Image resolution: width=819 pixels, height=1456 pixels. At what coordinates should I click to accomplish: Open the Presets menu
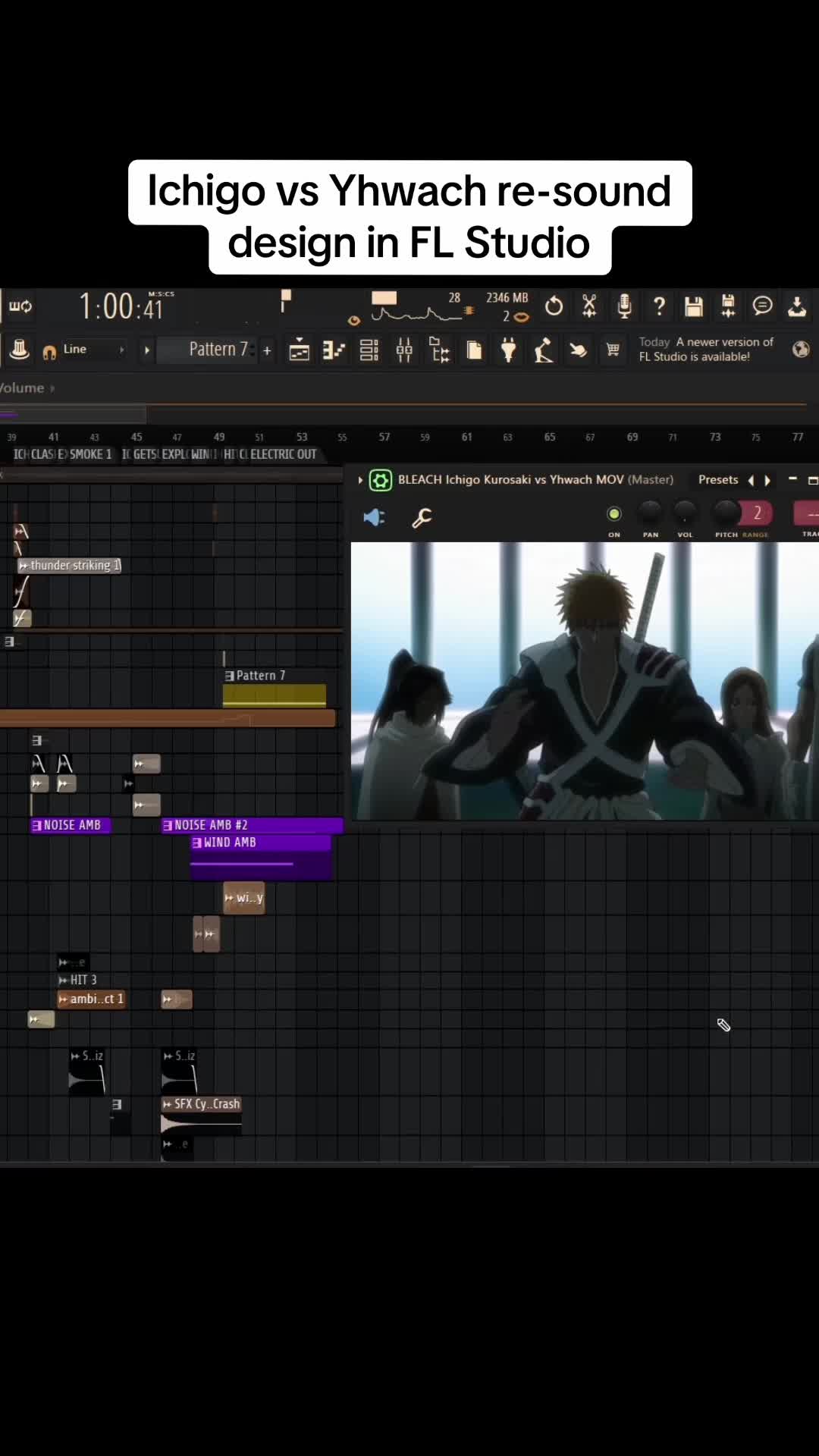point(718,480)
